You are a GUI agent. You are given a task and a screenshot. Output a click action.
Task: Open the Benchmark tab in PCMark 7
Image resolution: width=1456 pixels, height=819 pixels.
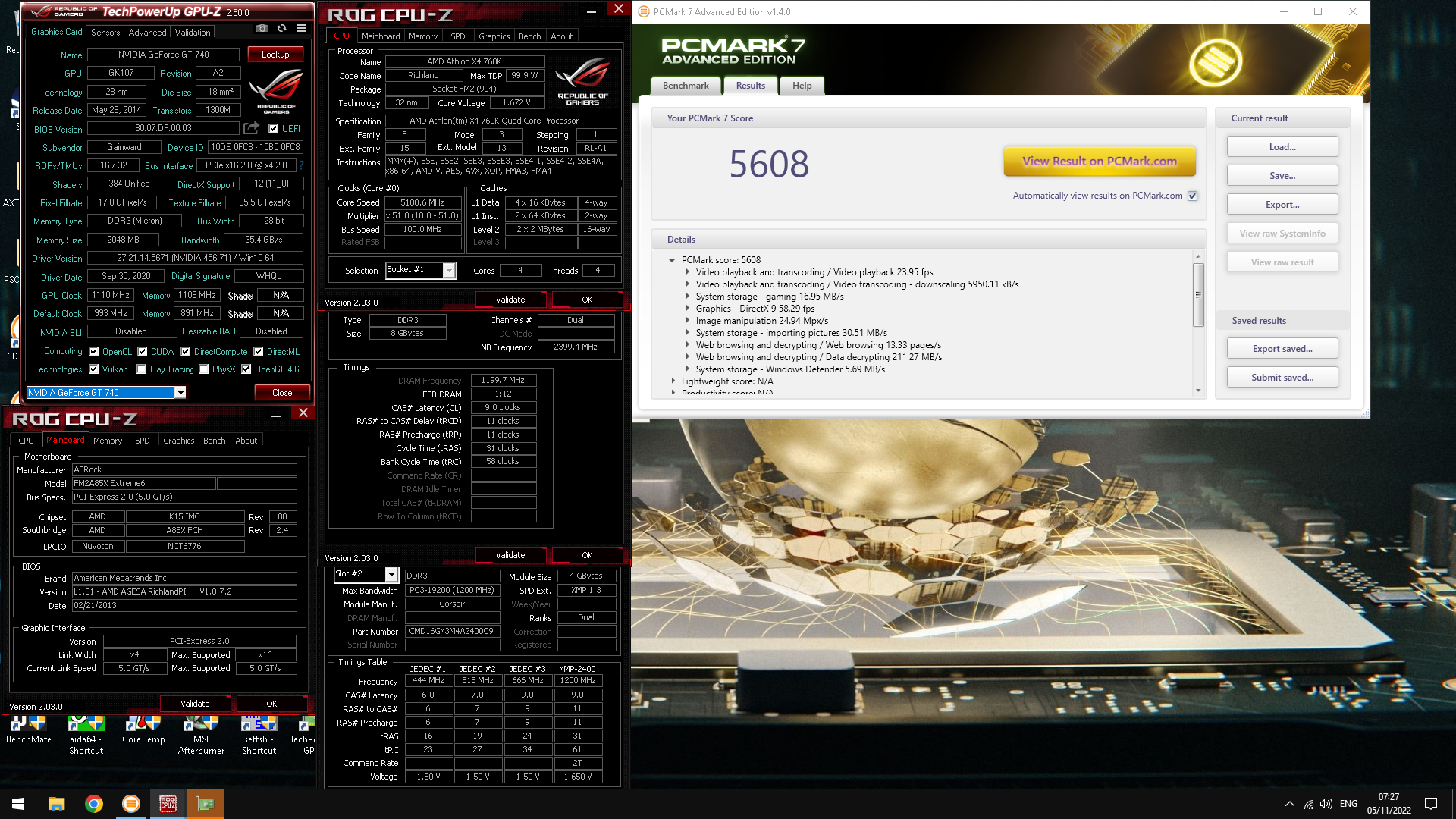pyautogui.click(x=686, y=86)
